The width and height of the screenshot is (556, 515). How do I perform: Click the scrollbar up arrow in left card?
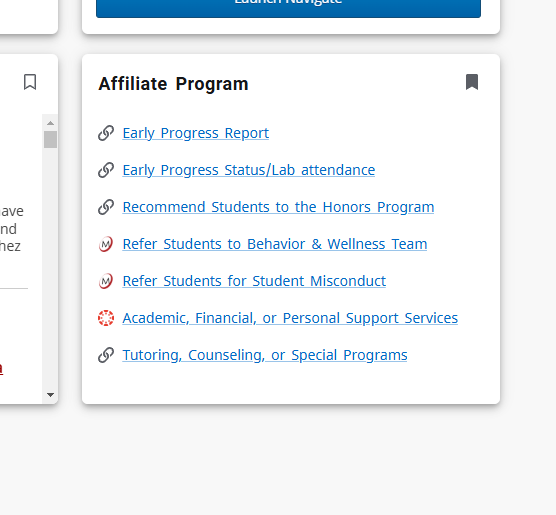[50, 123]
